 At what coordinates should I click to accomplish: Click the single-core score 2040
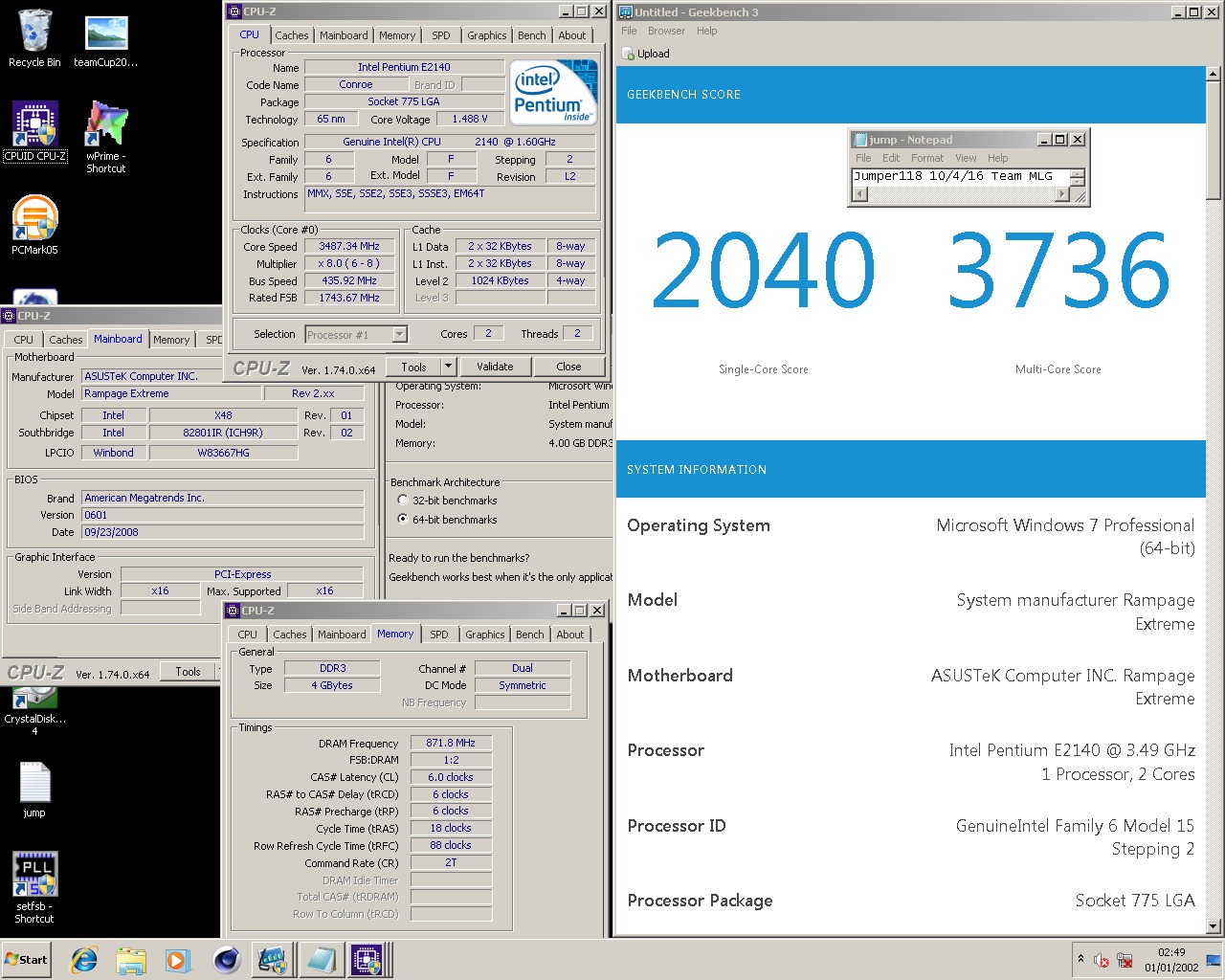coord(764,270)
